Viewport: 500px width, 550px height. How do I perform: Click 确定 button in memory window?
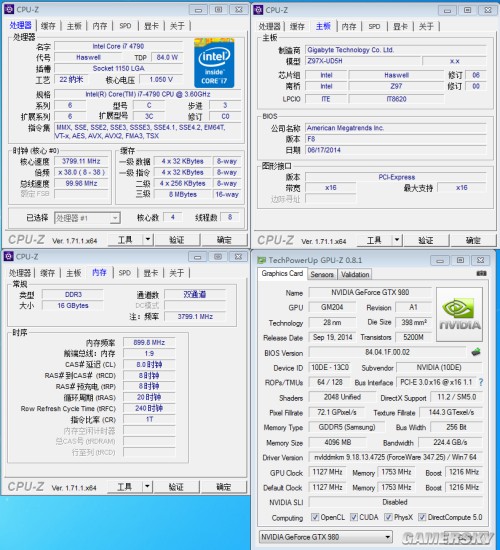pyautogui.click(x=224, y=487)
